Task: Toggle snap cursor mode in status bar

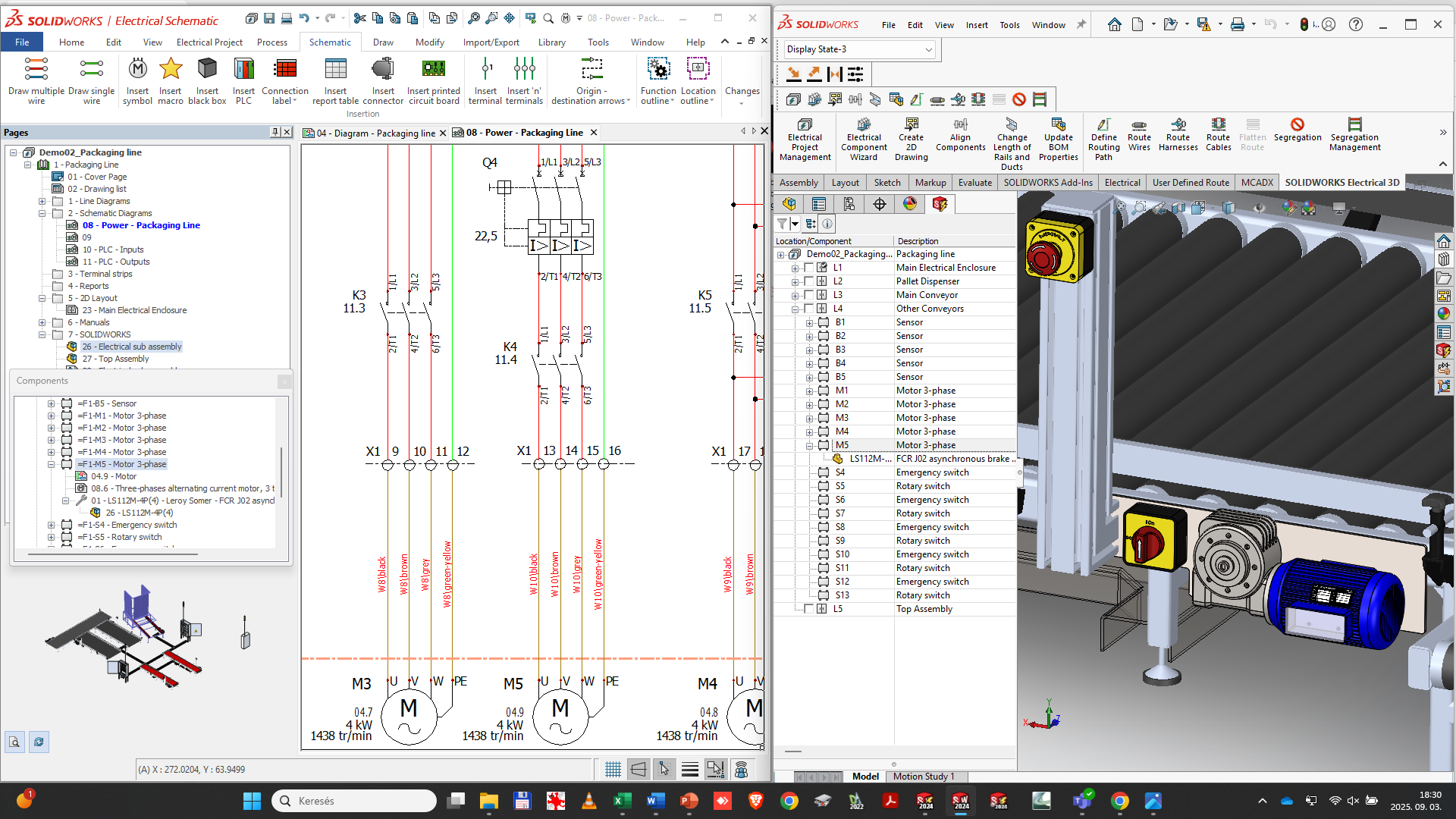Action: pos(664,770)
